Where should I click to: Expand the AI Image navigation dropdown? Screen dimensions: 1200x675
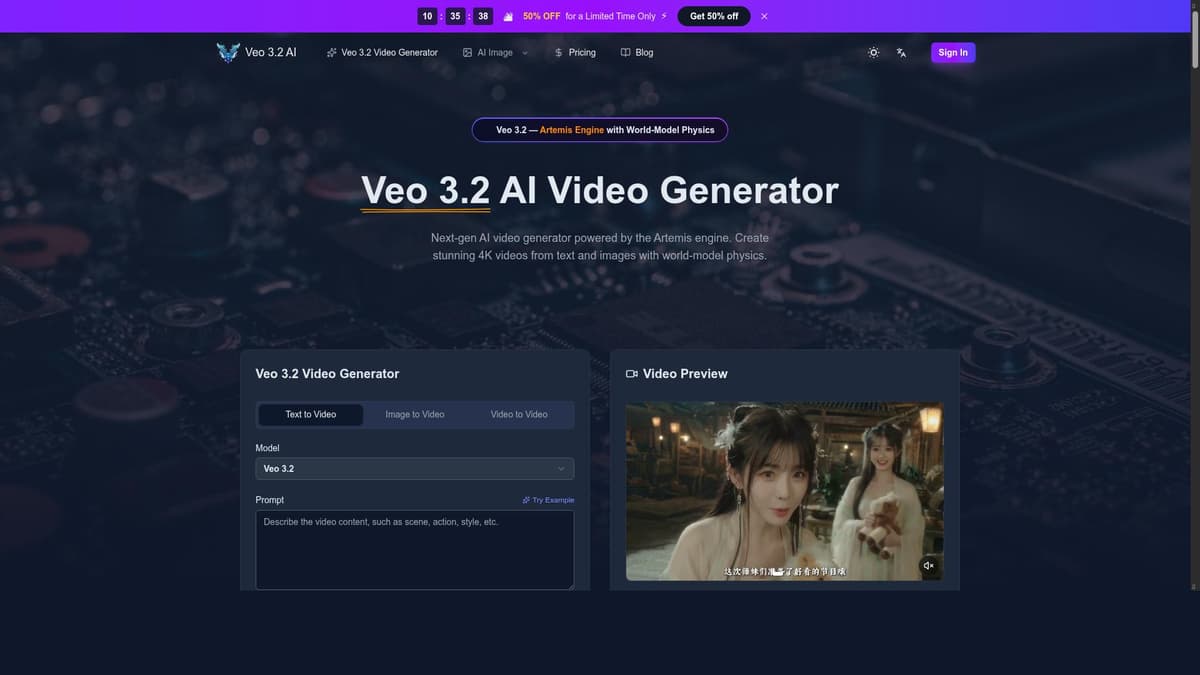coord(525,51)
